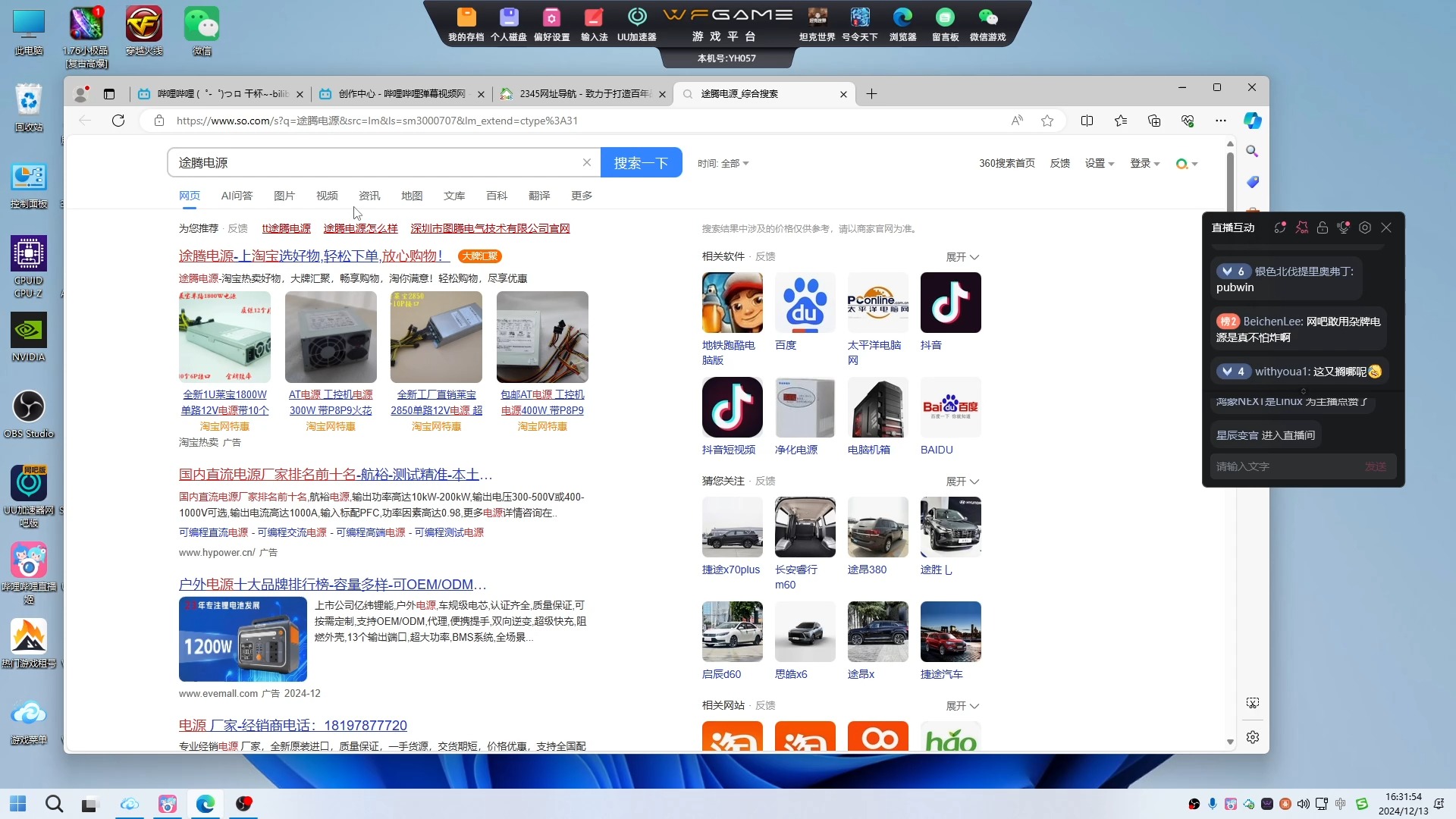
Task: Open the Collections icon in Edge toolbar
Action: pos(1154,121)
